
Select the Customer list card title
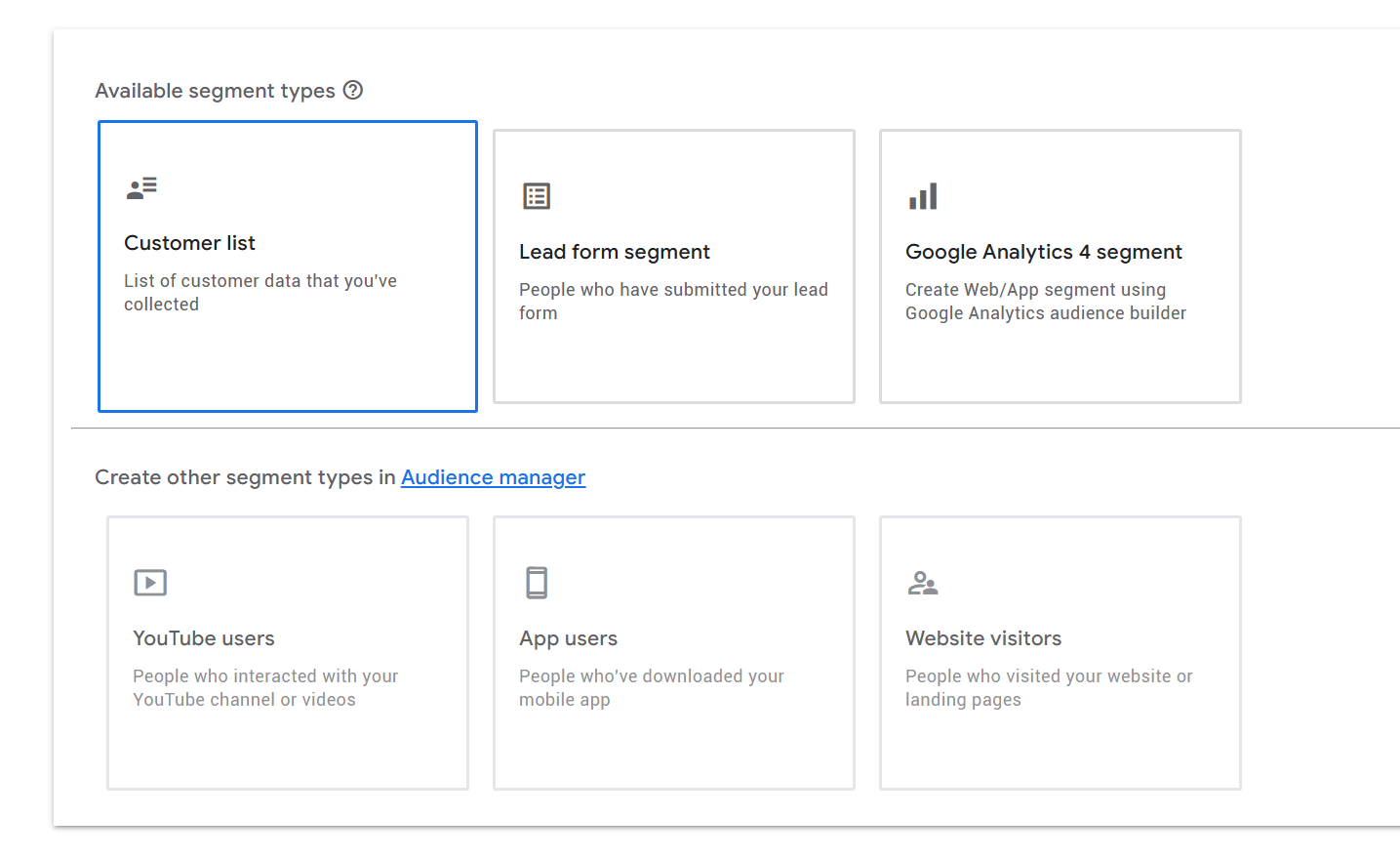point(189,243)
